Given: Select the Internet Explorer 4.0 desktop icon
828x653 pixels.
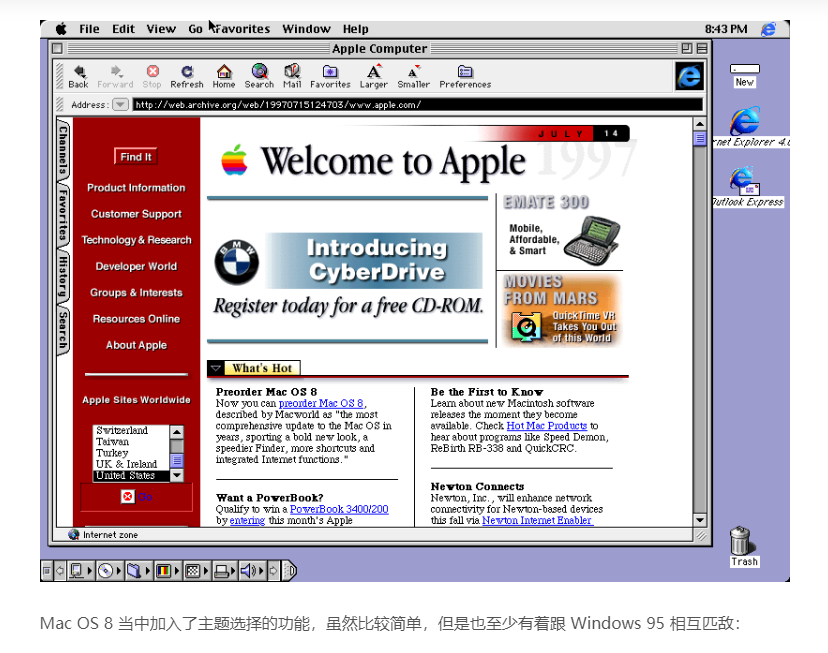Looking at the screenshot, I should (x=746, y=121).
